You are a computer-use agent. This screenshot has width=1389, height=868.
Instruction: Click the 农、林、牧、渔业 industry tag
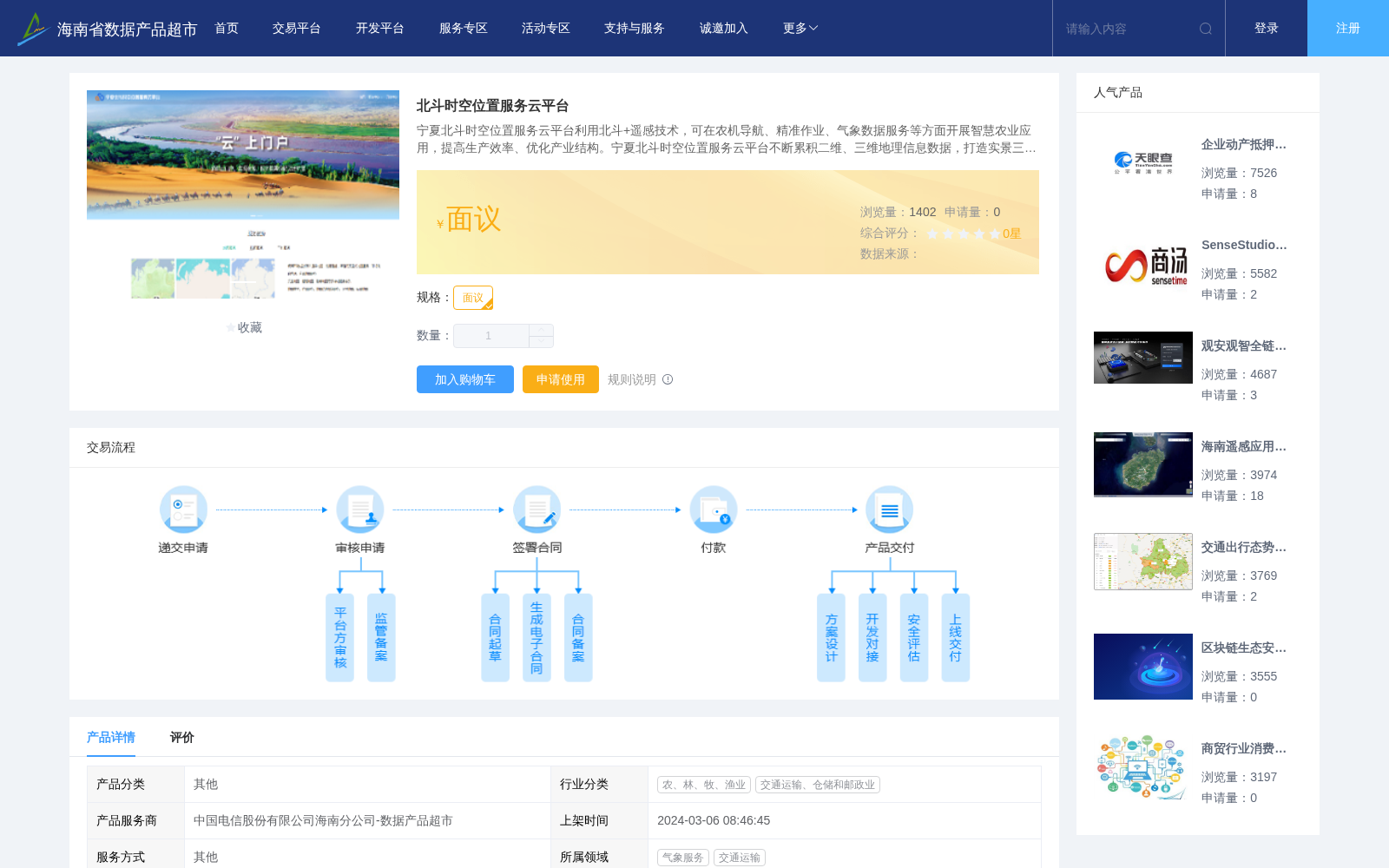coord(704,785)
